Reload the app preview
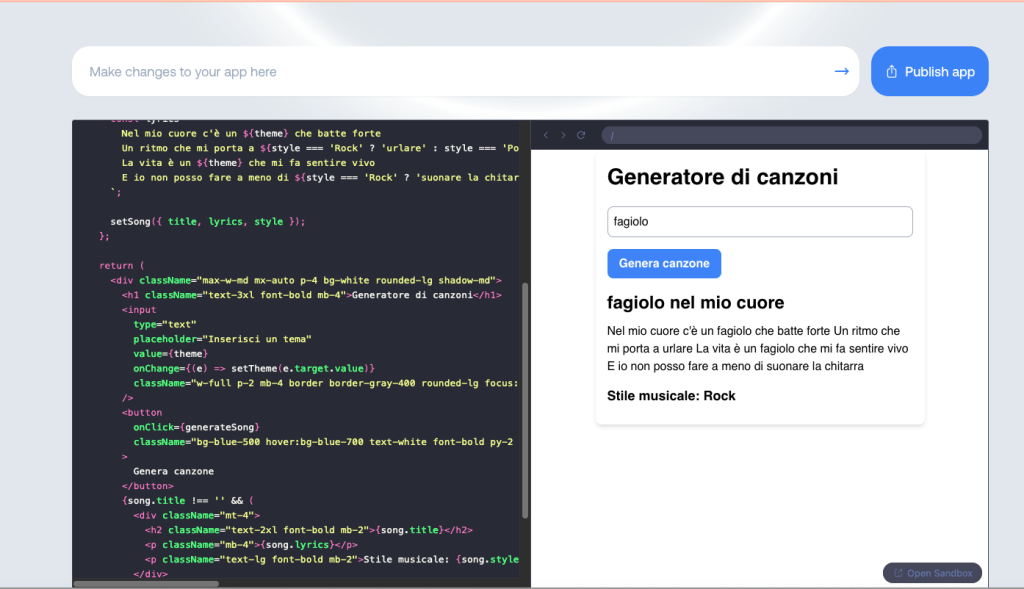Screen dimensions: 1024x589 pos(581,135)
